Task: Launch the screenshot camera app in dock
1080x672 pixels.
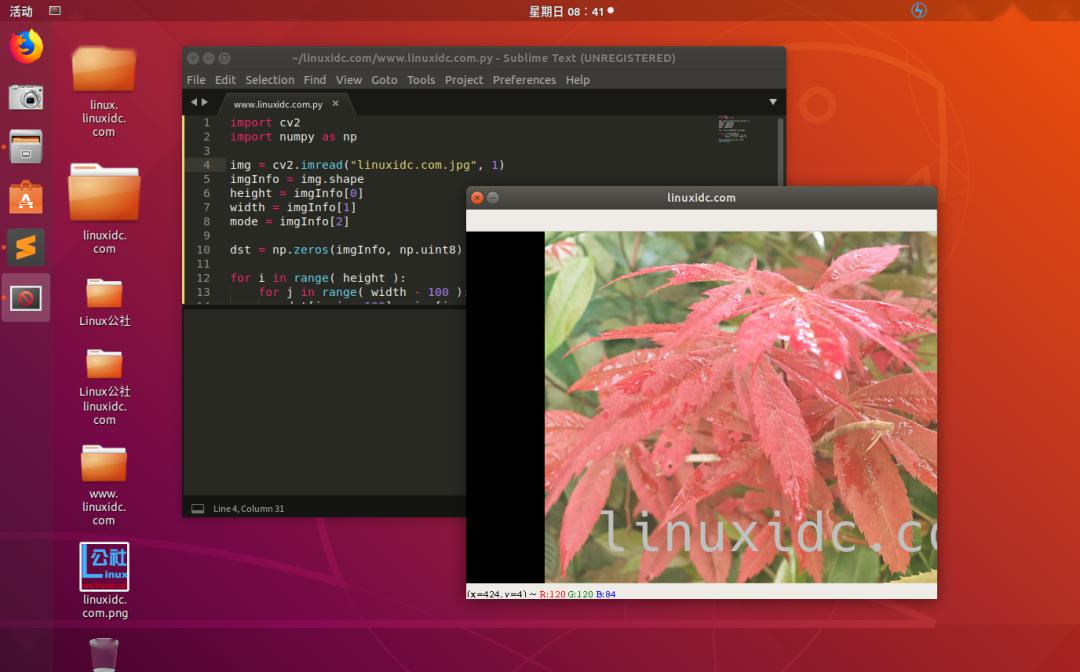Action: point(26,96)
